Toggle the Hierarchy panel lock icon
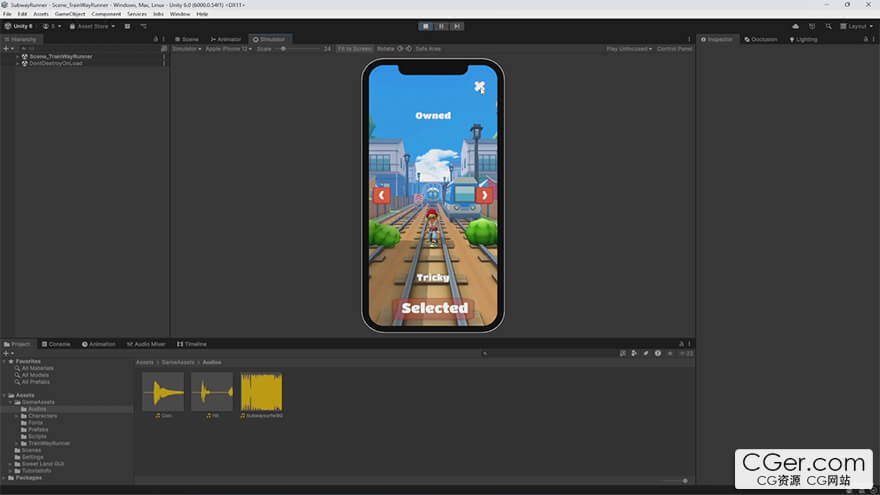The image size is (880, 495). pos(155,39)
